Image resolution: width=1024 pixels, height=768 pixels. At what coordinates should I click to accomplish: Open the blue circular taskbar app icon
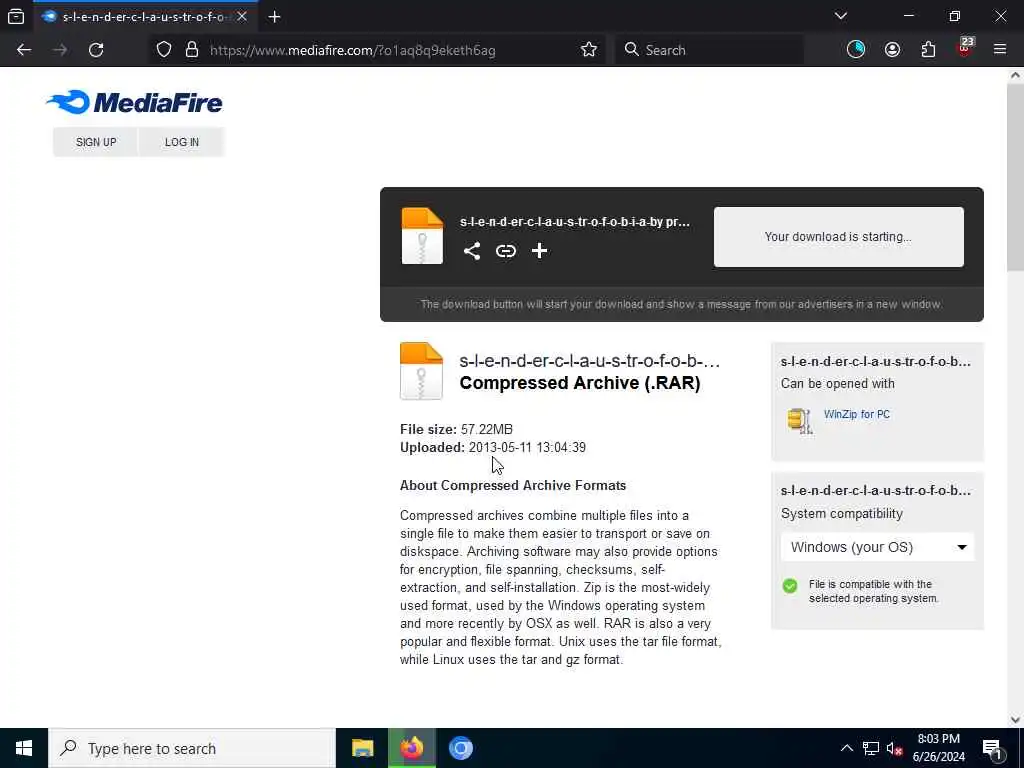point(460,748)
